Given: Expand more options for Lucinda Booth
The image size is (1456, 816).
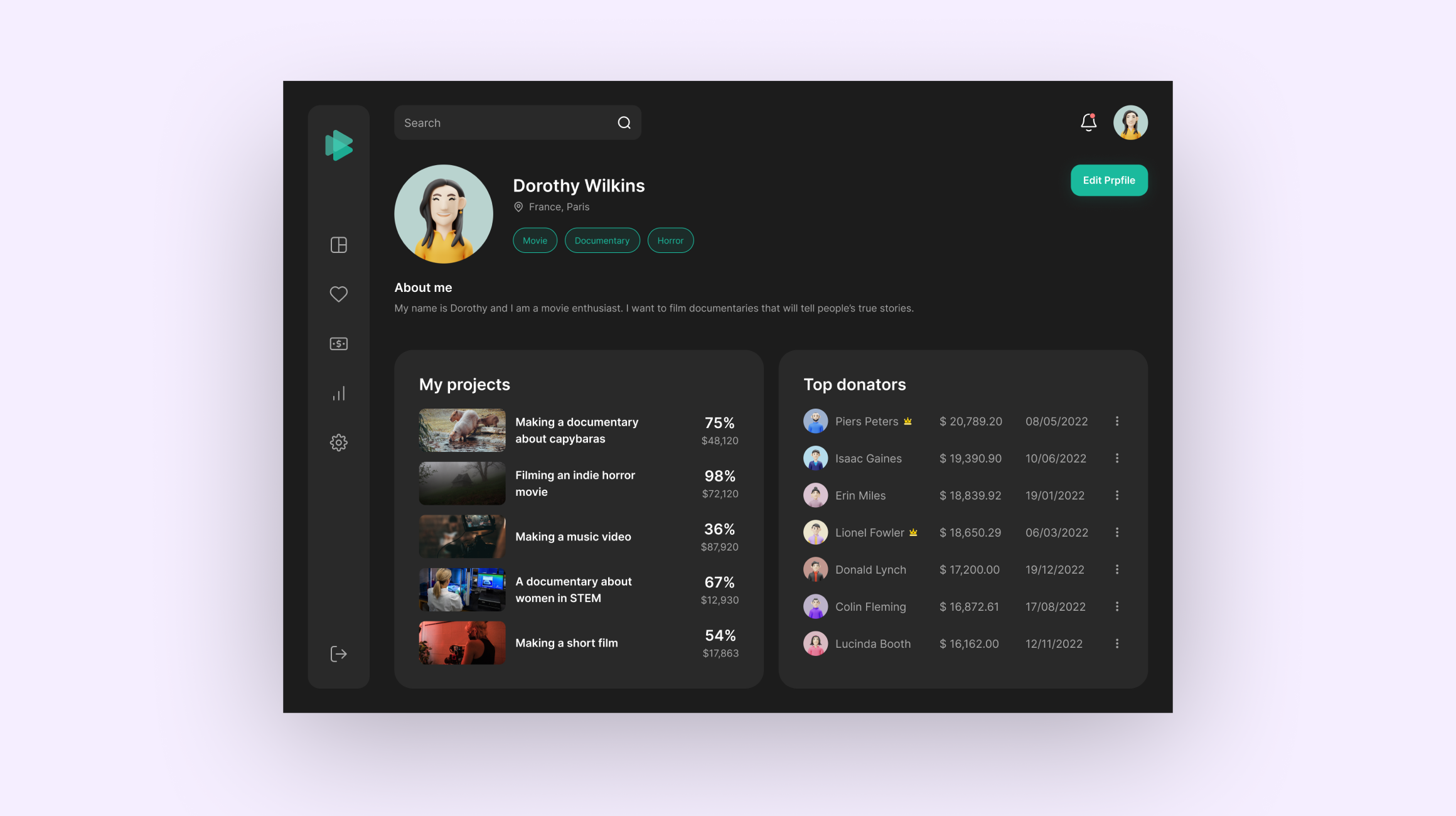Looking at the screenshot, I should 1117,643.
